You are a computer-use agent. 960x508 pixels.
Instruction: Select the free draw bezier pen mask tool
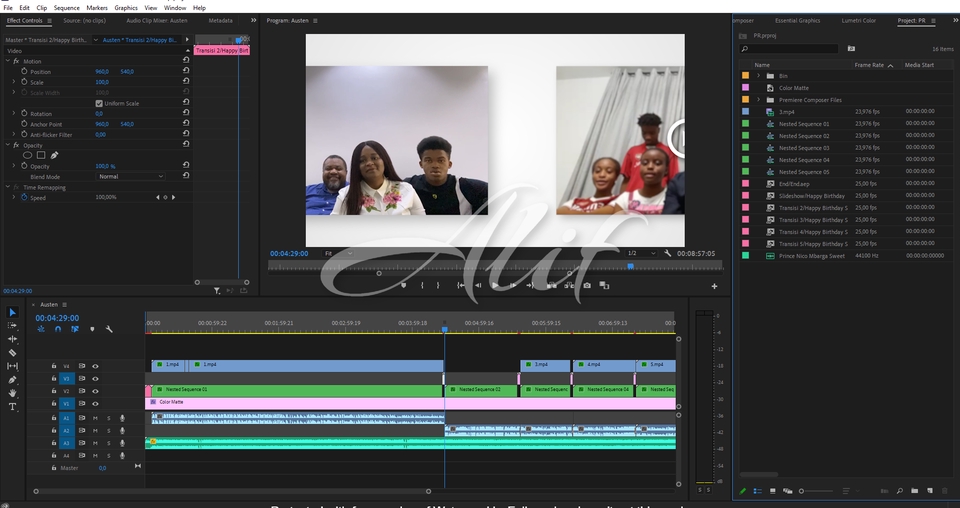pos(54,155)
